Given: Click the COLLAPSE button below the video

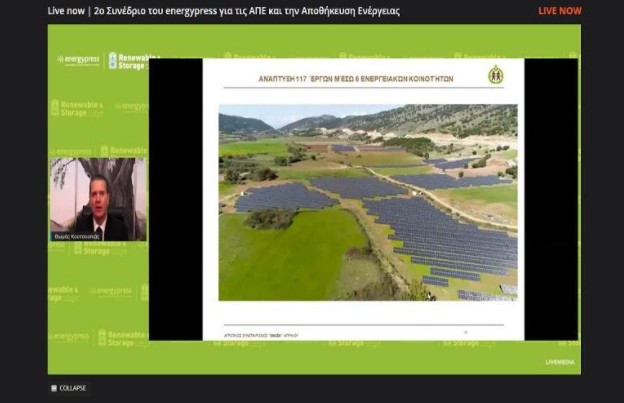Looking at the screenshot, I should pyautogui.click(x=72, y=388).
